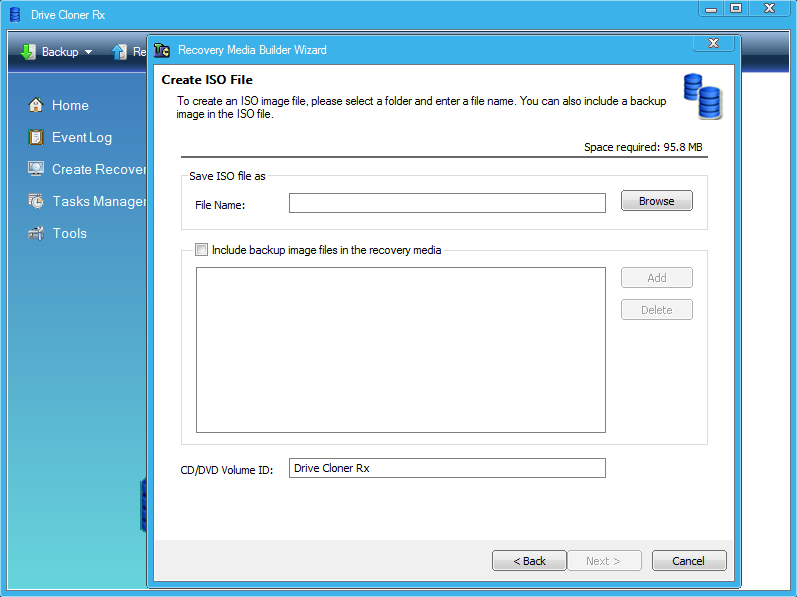Close the Recovery Media Builder Wizard dialog
The height and width of the screenshot is (597, 797).
pos(713,44)
